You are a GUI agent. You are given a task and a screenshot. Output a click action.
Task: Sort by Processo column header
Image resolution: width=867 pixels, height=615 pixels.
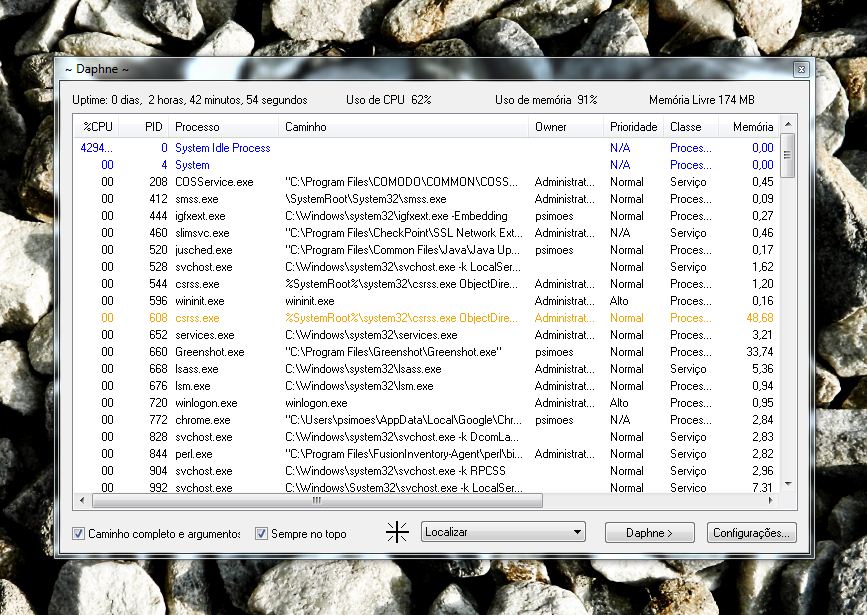point(224,127)
